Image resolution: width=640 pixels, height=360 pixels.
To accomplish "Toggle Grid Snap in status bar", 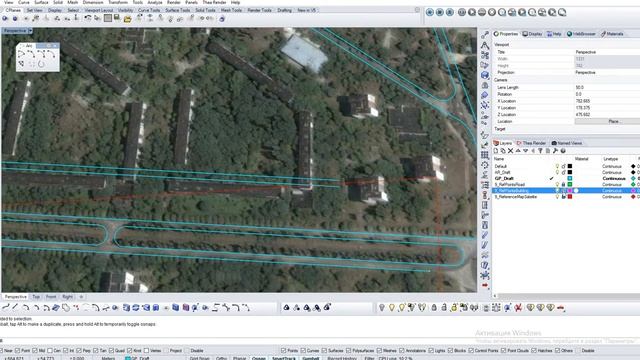I will [200, 358].
